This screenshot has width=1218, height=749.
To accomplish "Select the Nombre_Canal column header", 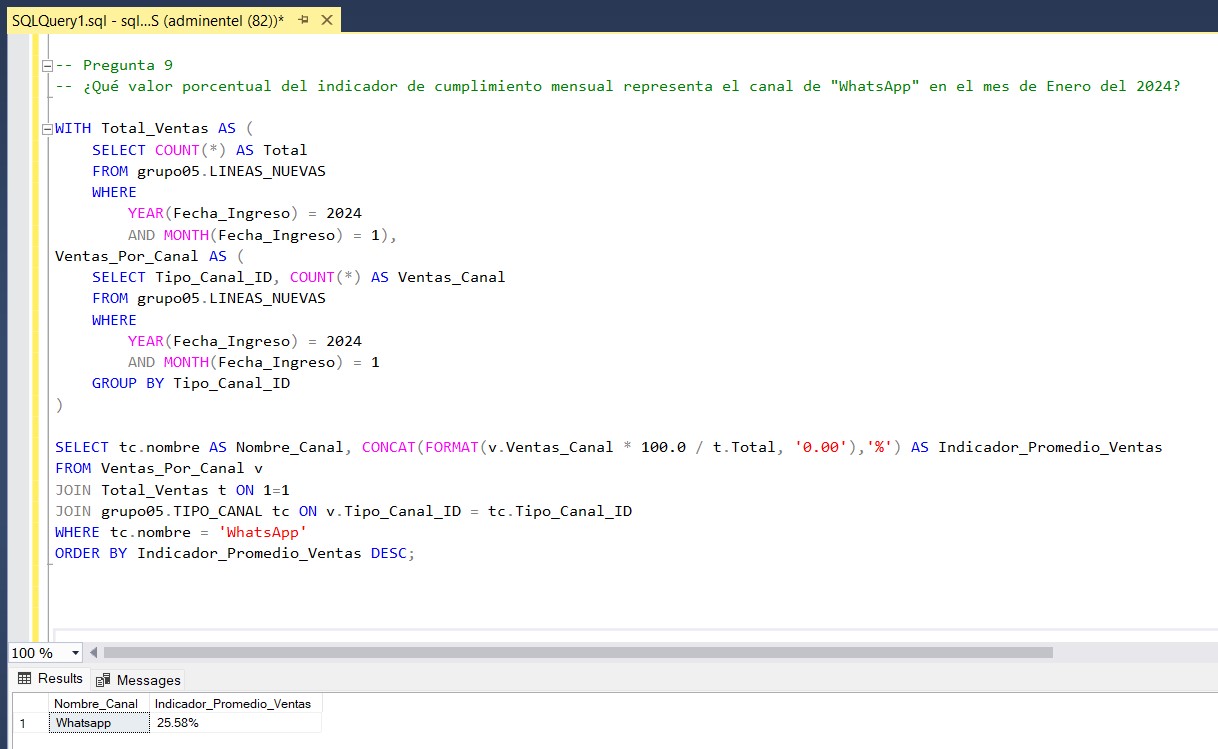I will (x=96, y=703).
